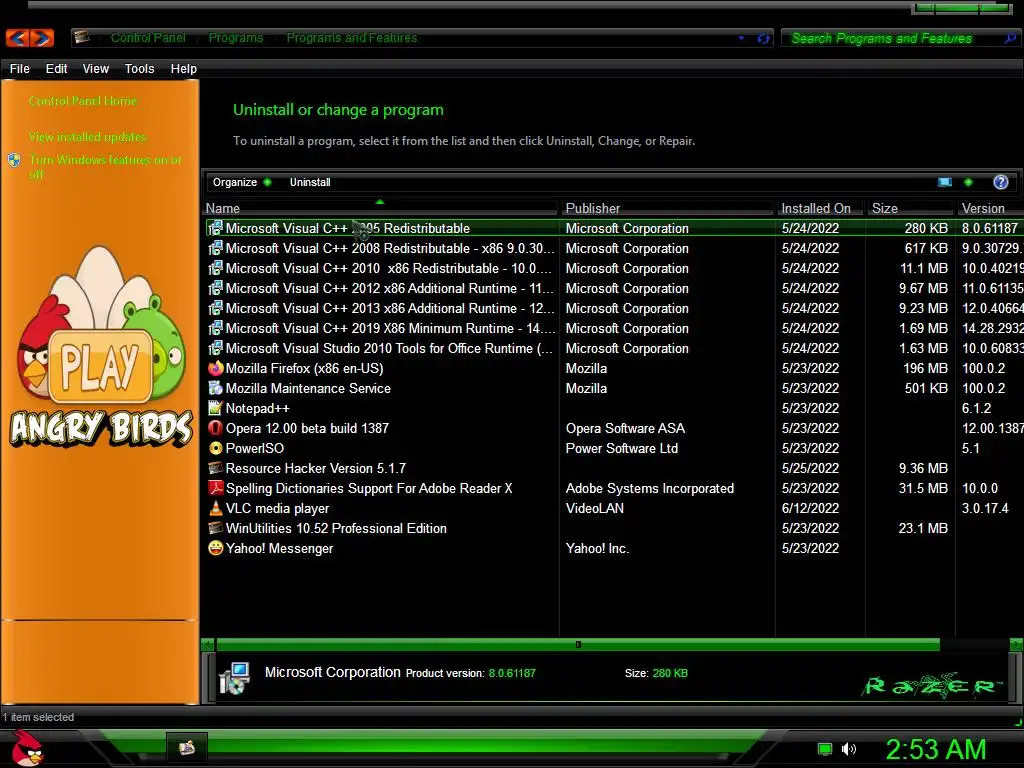Click Visual C++ 2008 Redistributable icon
Image resolution: width=1024 pixels, height=768 pixels.
click(x=216, y=248)
